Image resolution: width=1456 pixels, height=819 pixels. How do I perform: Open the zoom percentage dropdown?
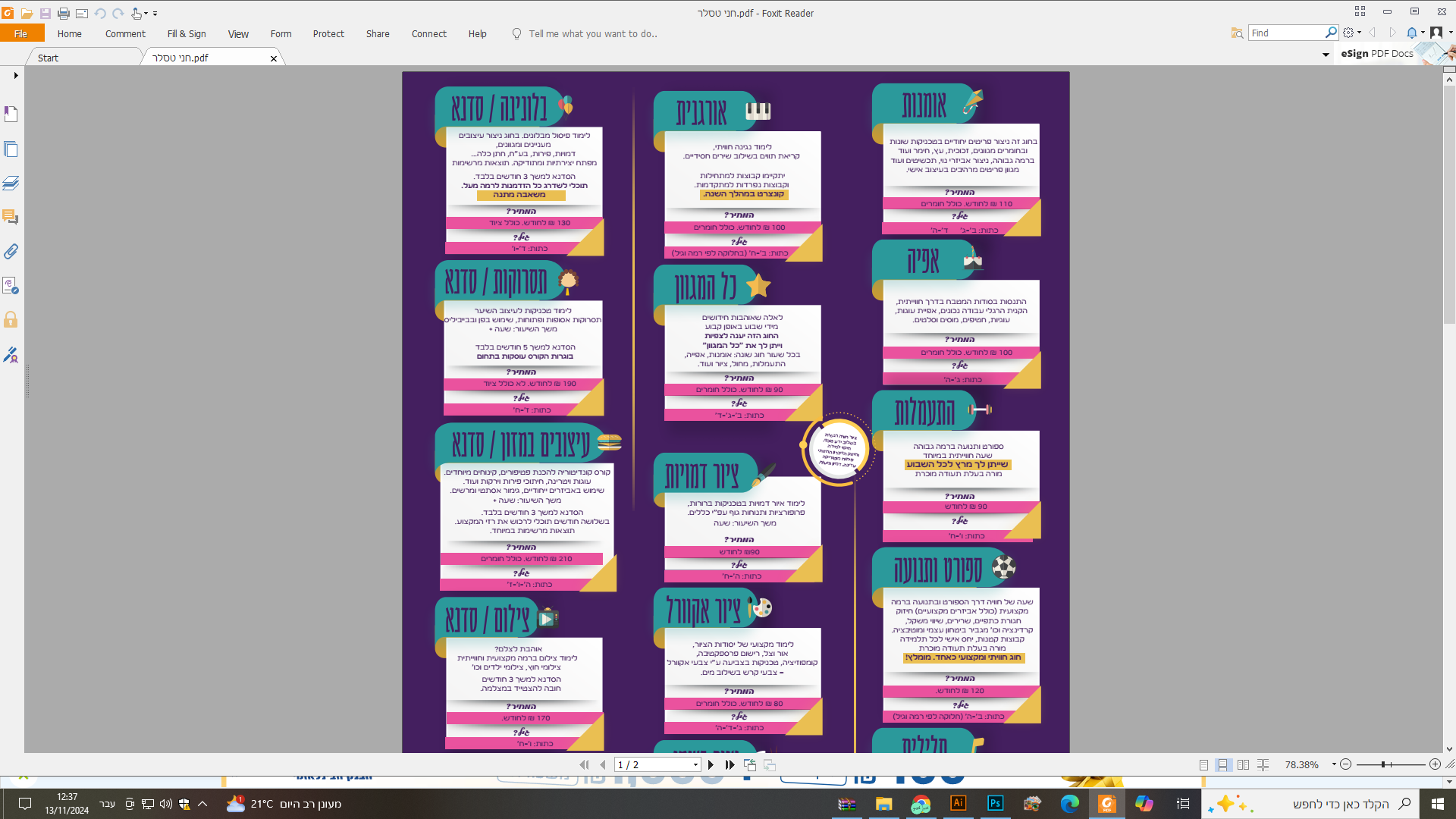click(1334, 764)
